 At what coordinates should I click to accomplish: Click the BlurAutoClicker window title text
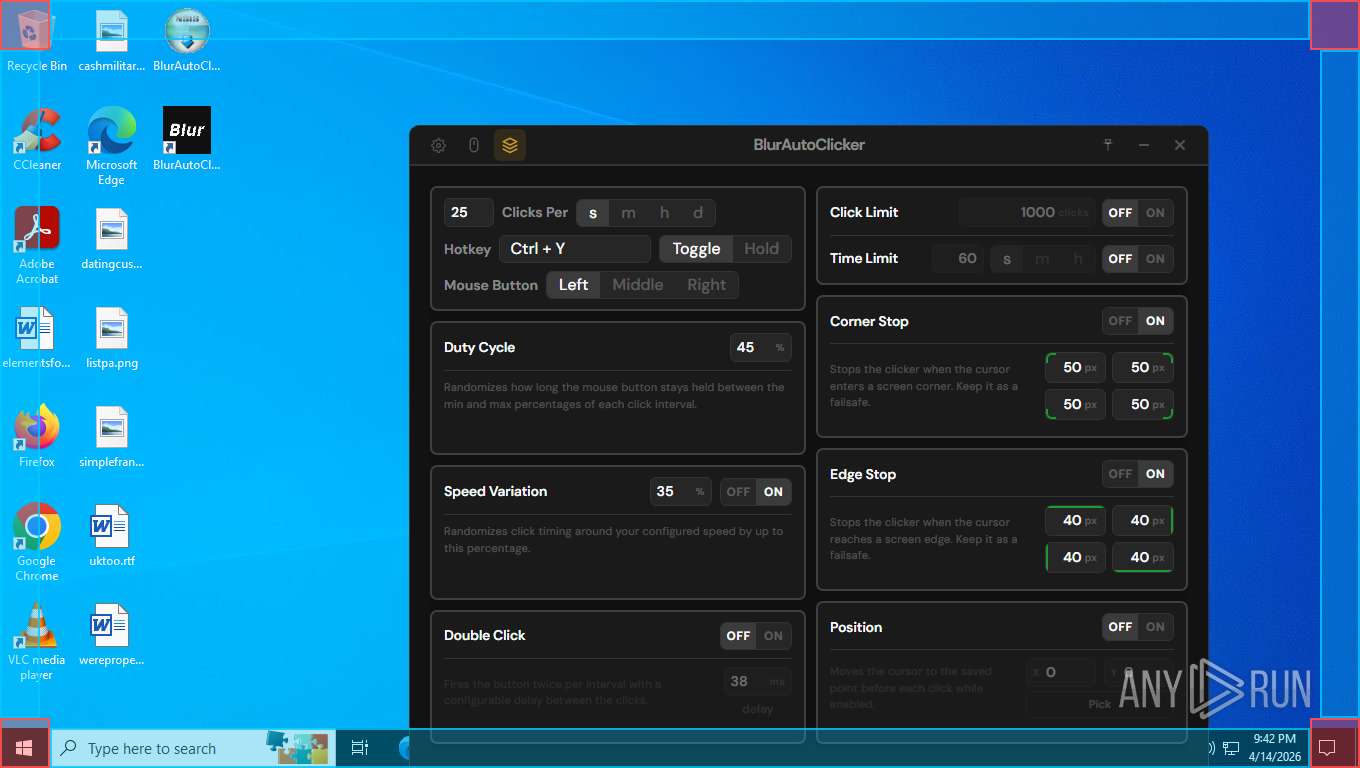[x=809, y=145]
